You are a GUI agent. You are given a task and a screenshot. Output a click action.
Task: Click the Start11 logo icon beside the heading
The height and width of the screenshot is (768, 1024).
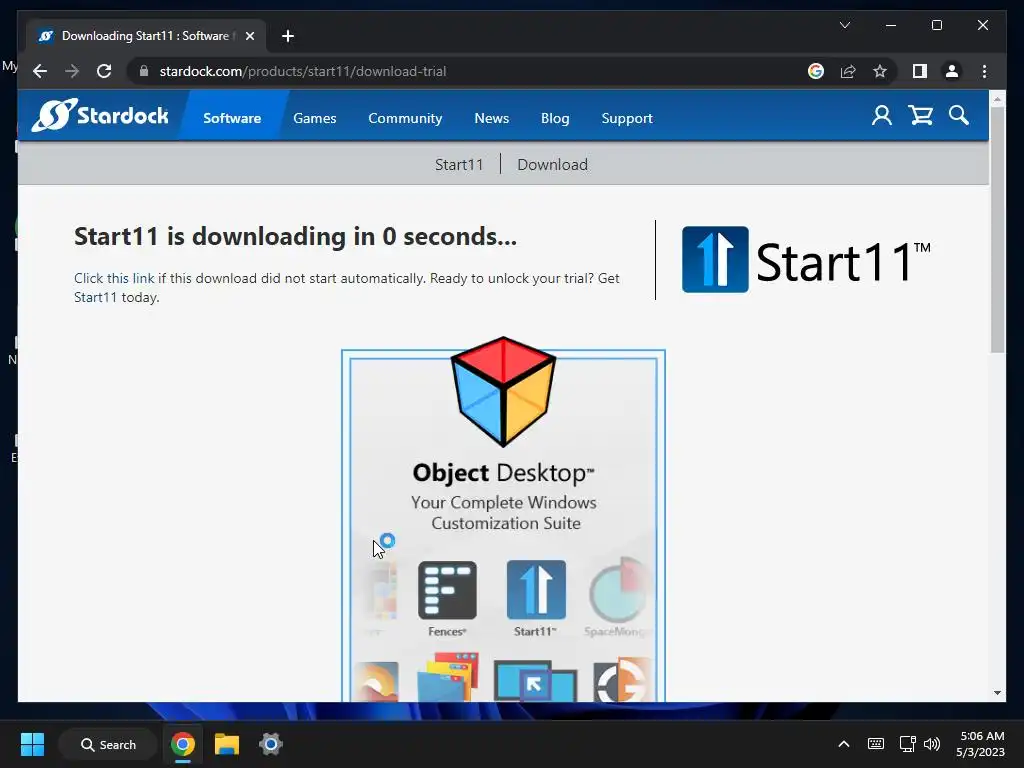coord(715,259)
